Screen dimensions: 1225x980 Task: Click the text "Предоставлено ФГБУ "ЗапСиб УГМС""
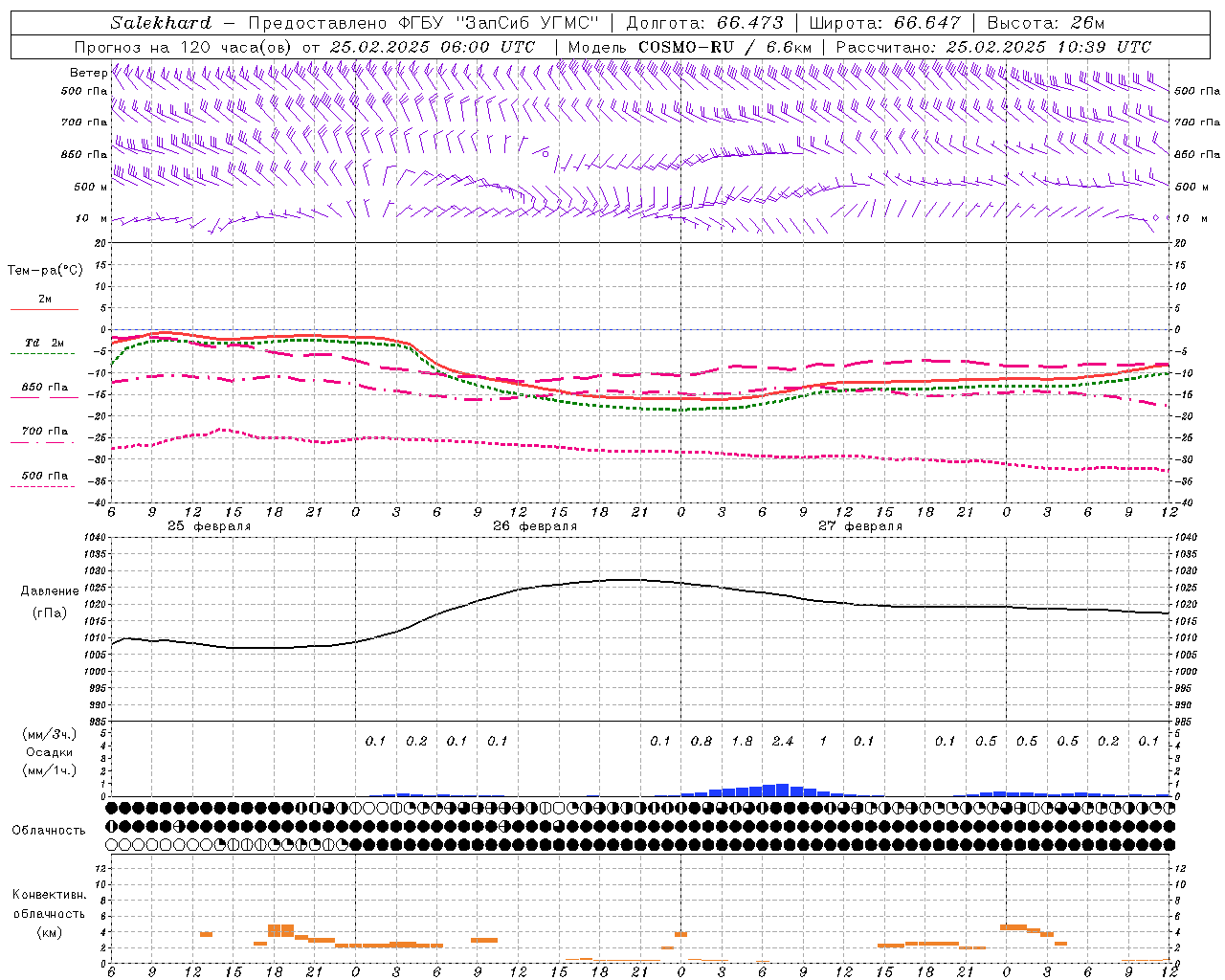[423, 23]
